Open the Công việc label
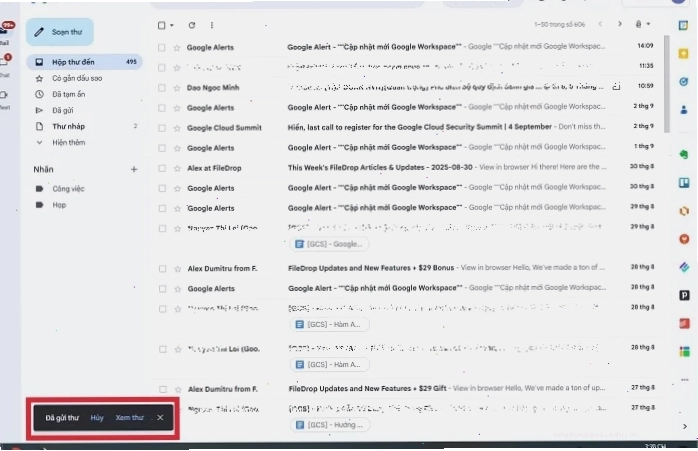Viewport: 698px width, 451px height. 68,189
